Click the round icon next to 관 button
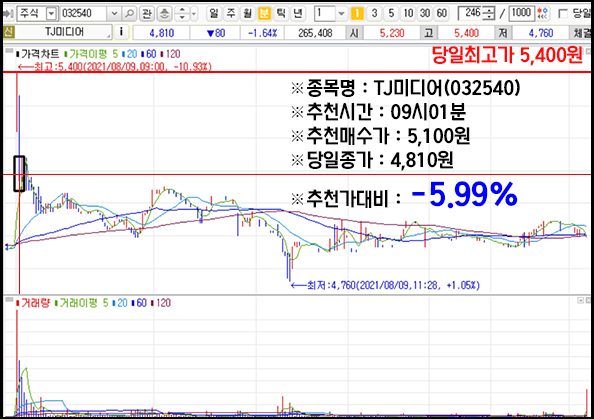This screenshot has width=594, height=419. (164, 14)
